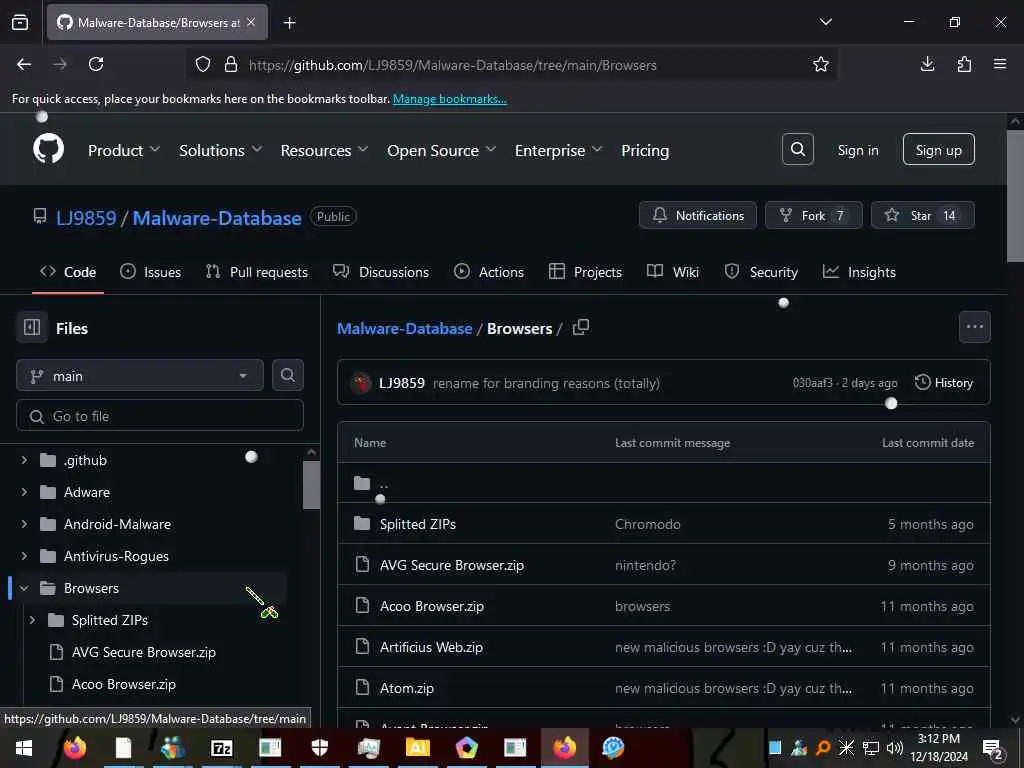Click the commit hash 030aaf3
Screen dimensions: 1024x768
[x=812, y=383]
